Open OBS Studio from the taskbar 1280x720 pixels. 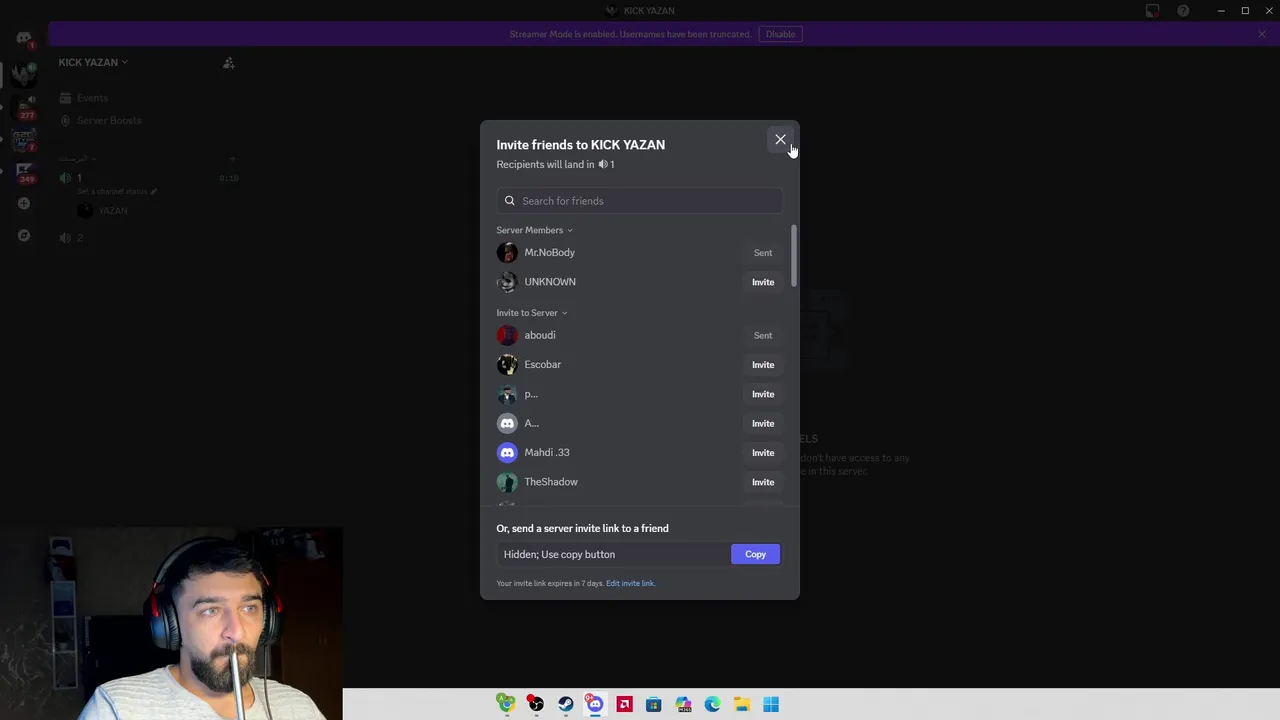click(536, 705)
